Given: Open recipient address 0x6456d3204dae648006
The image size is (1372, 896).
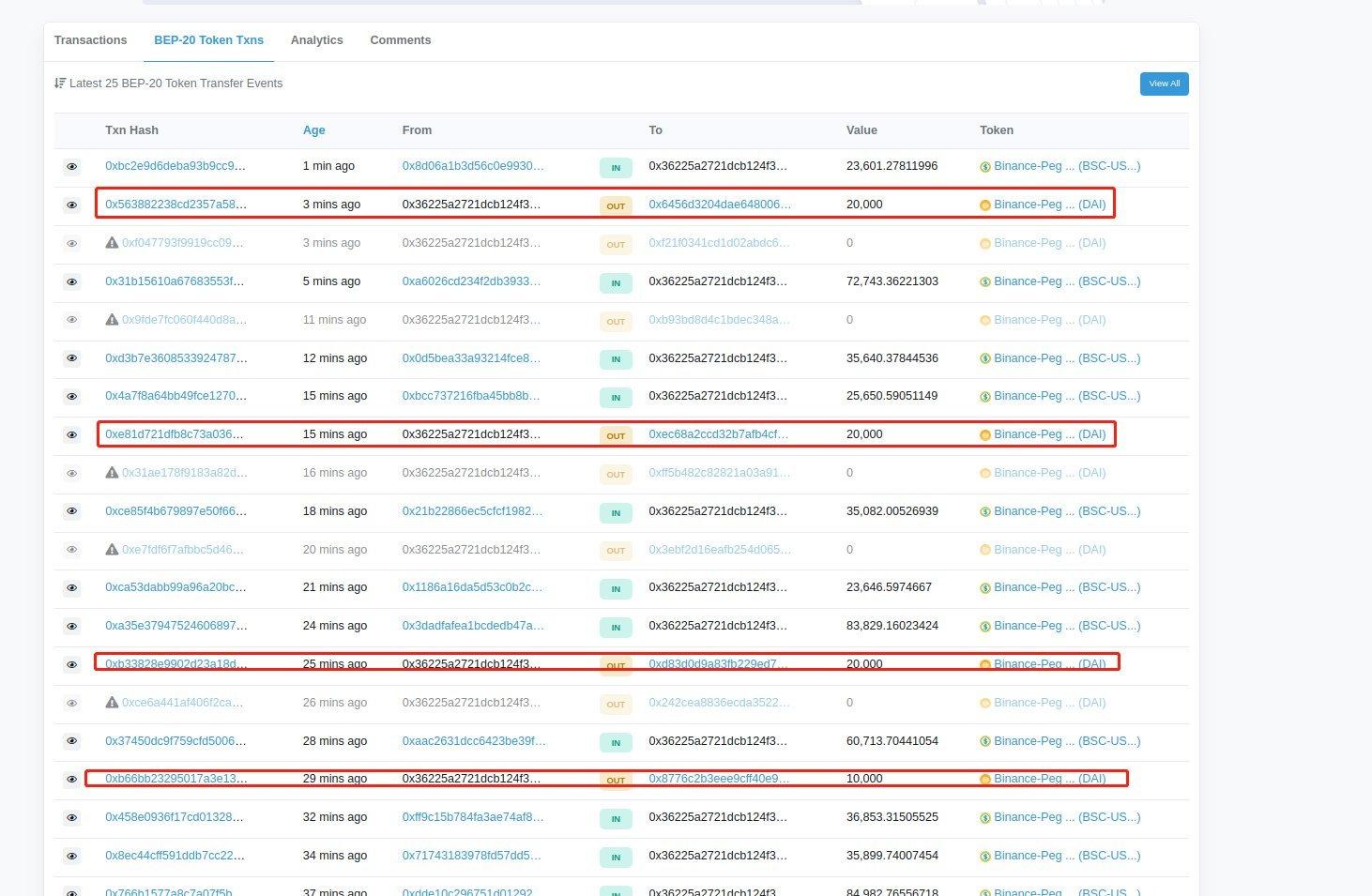Looking at the screenshot, I should coord(719,205).
